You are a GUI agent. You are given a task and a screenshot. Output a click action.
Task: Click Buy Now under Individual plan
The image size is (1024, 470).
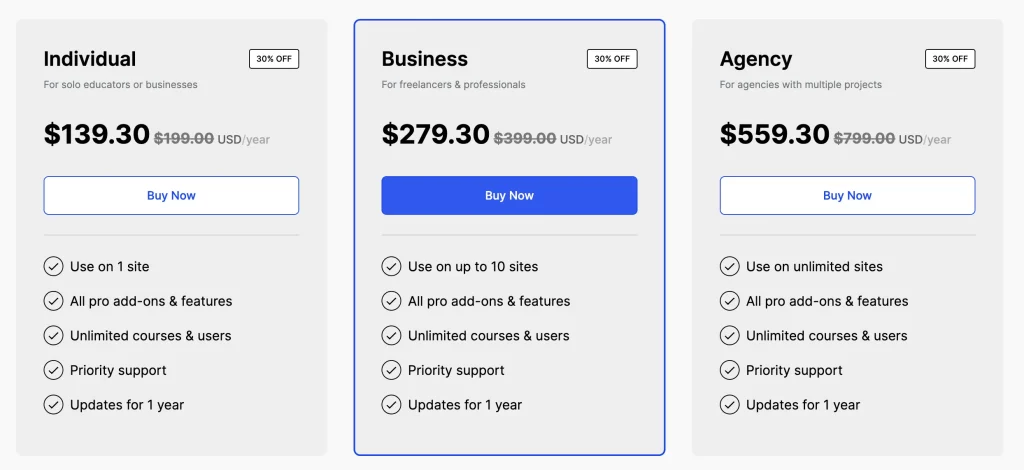click(171, 195)
